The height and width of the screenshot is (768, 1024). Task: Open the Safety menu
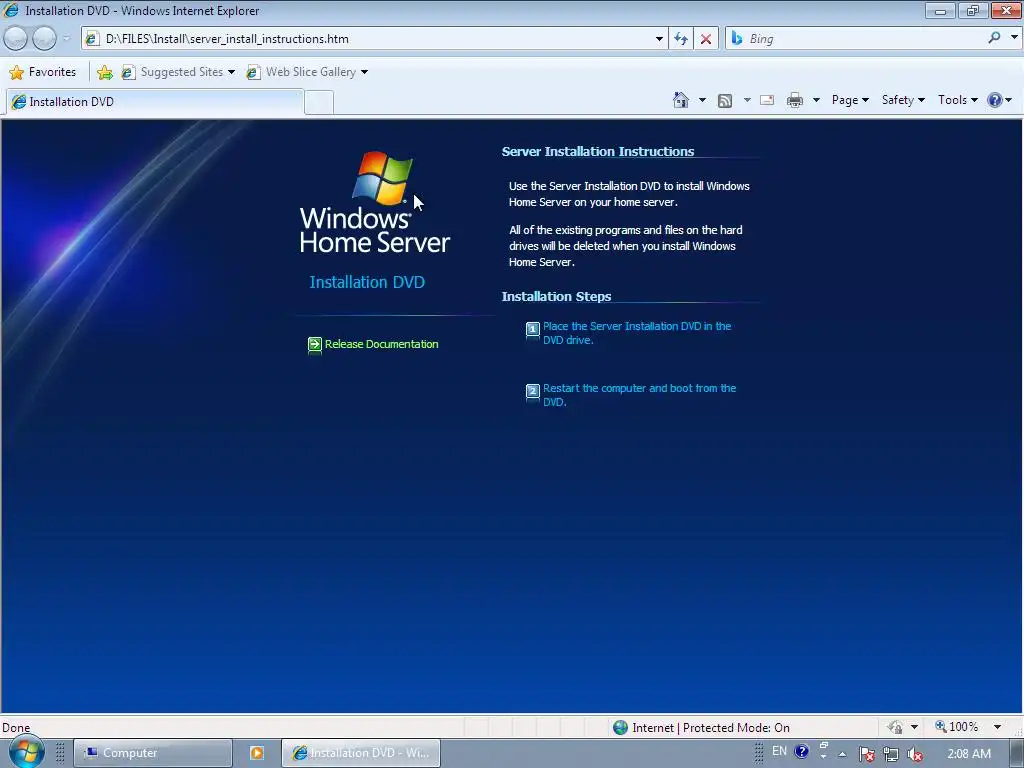click(x=903, y=100)
